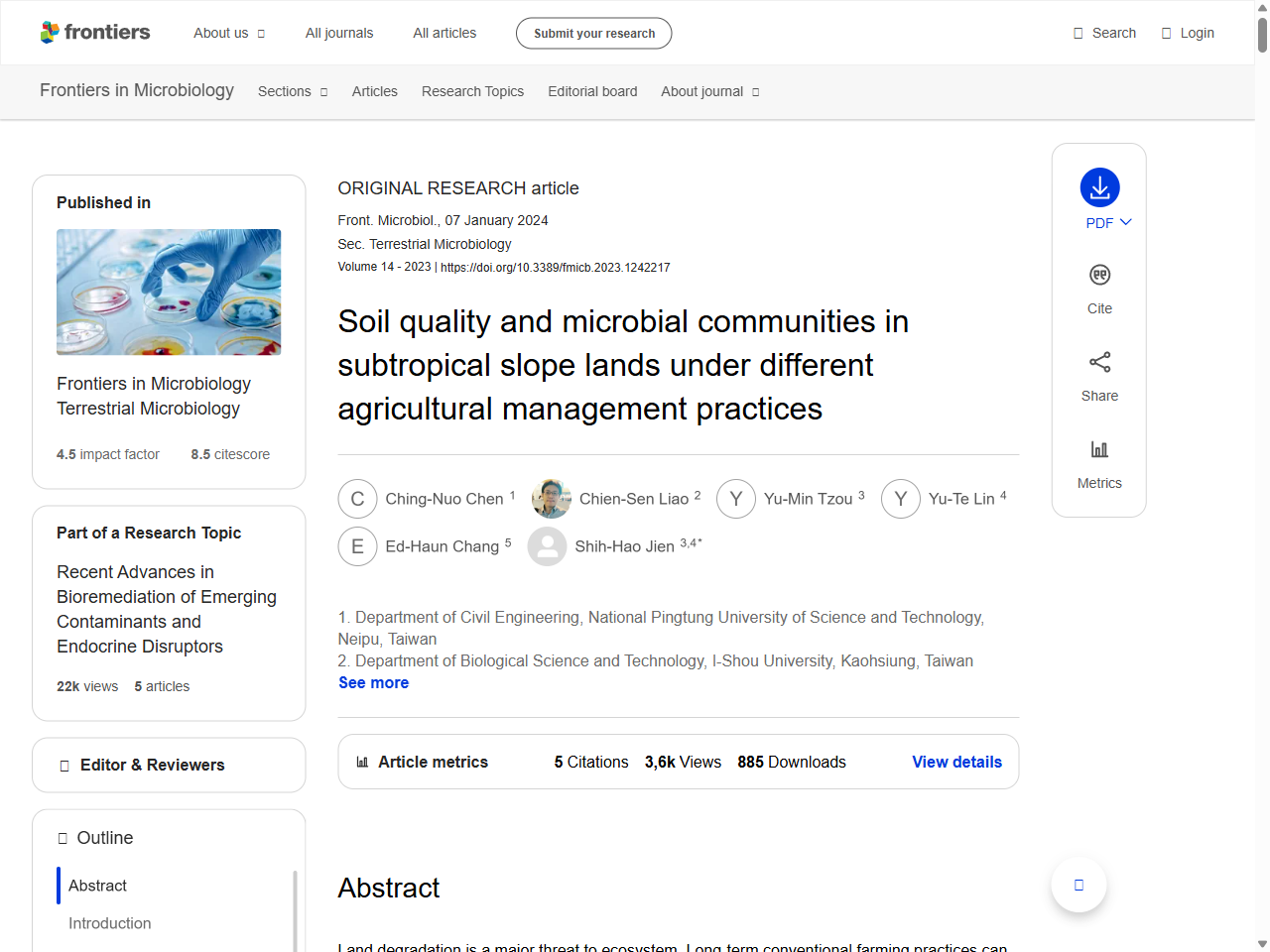Click the Outline list icon

pyautogui.click(x=63, y=838)
